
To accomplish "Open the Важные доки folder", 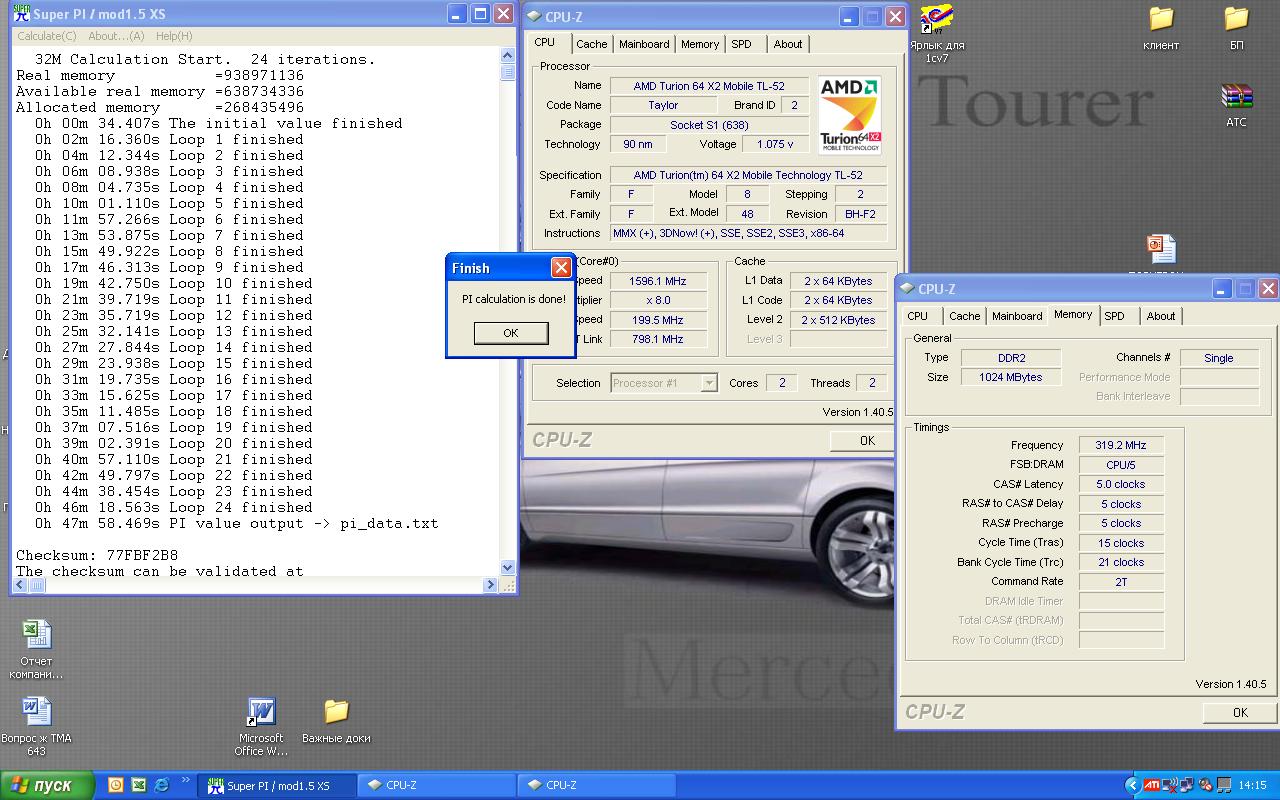I will pos(336,721).
